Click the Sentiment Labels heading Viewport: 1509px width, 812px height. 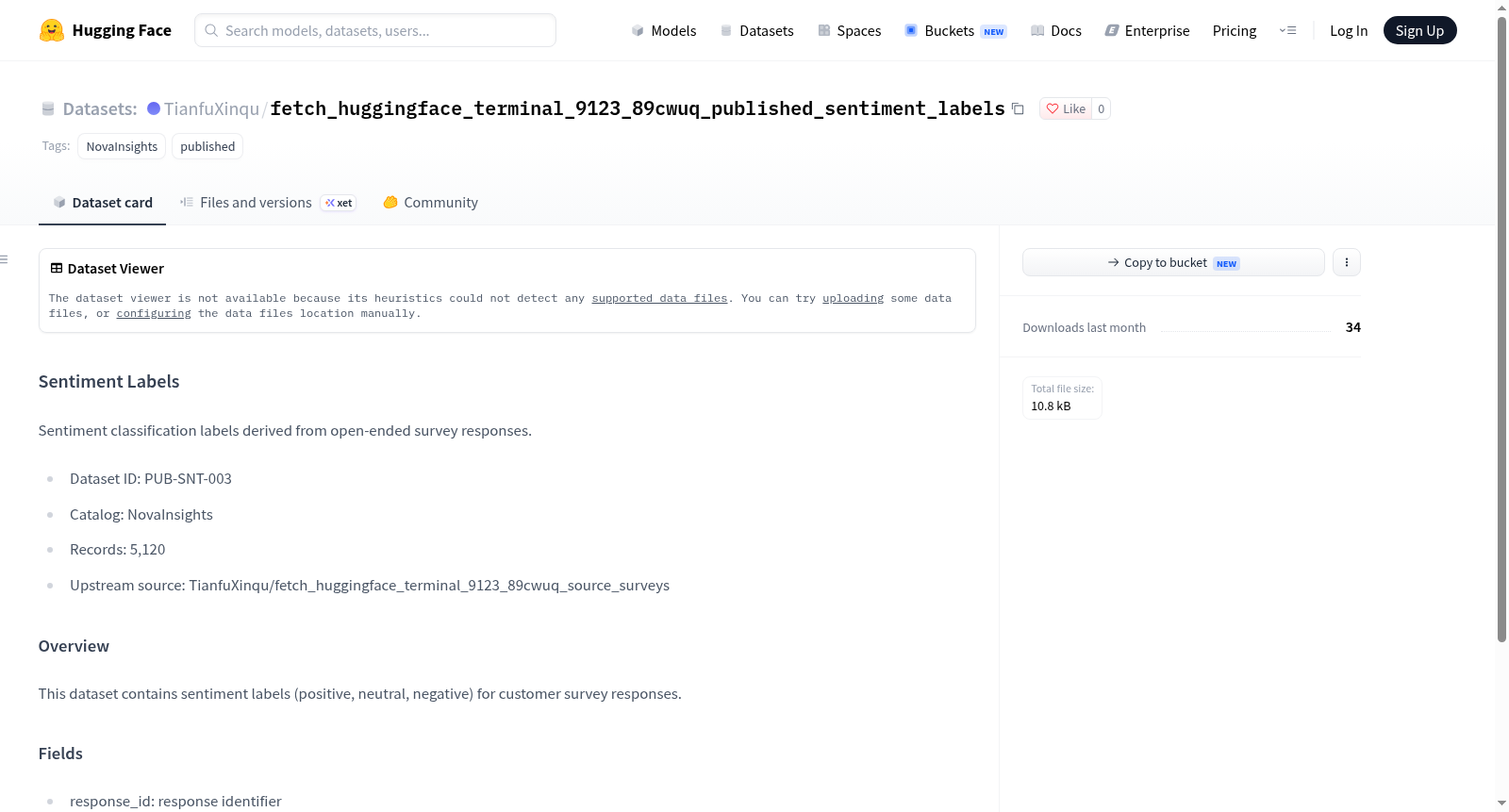pos(108,381)
